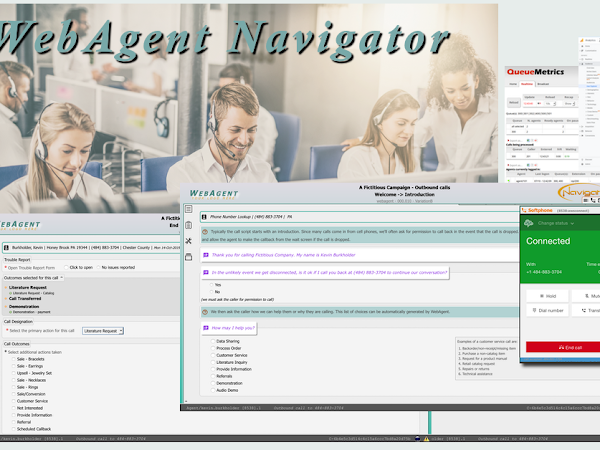The height and width of the screenshot is (450, 600).
Task: Click the printer icon in WebAgent sidebar
Action: point(189,257)
